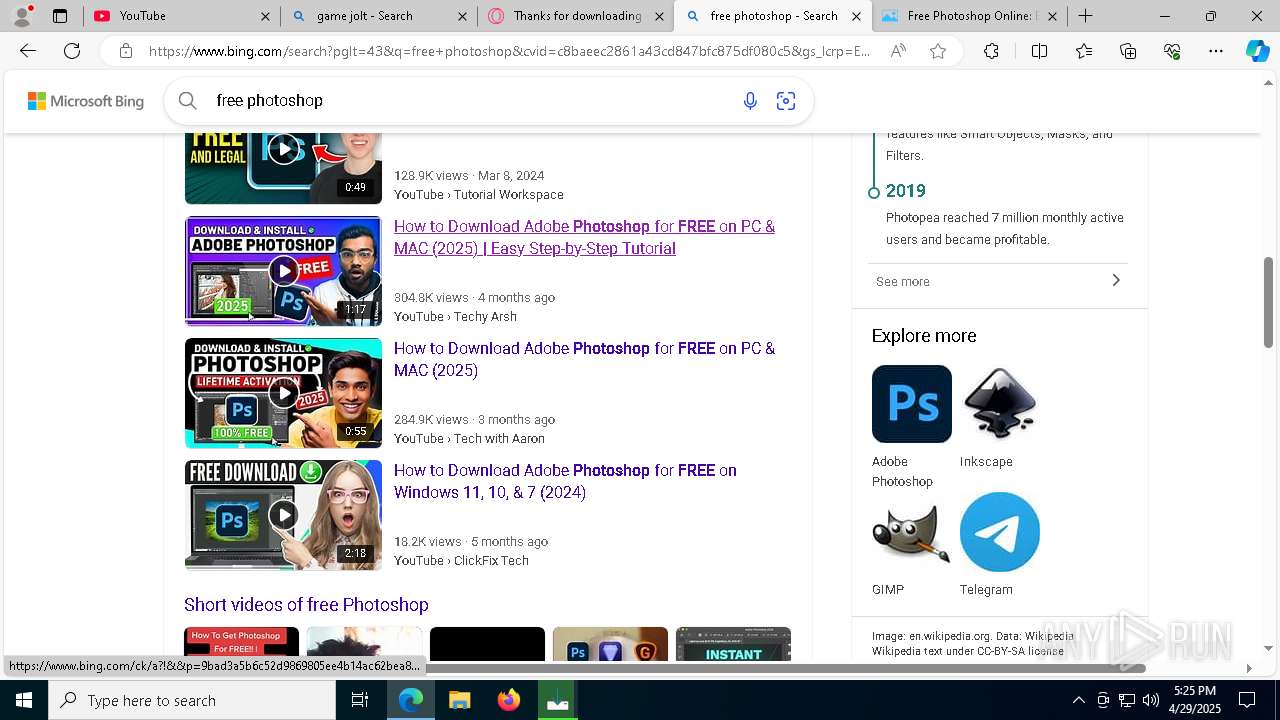This screenshot has width=1280, height=720.
Task: Open the INSTANT short video thumbnail
Action: 733,643
